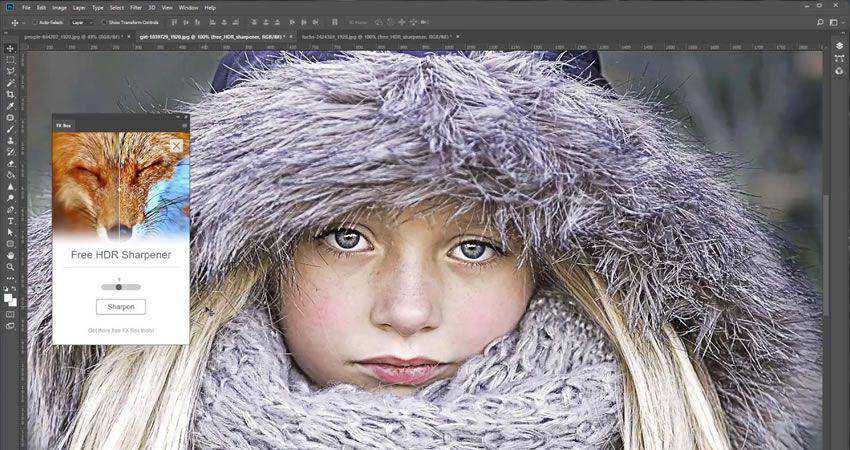Close the fox preview image in FX Box
This screenshot has height=450, width=850.
176,146
